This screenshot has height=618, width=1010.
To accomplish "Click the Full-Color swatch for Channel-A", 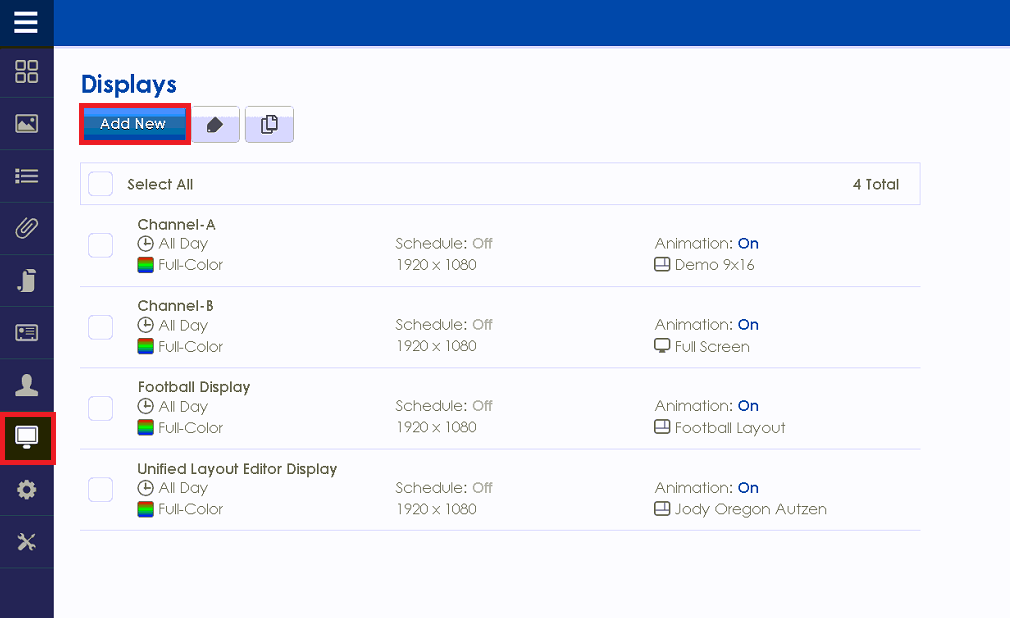I will click(x=146, y=265).
